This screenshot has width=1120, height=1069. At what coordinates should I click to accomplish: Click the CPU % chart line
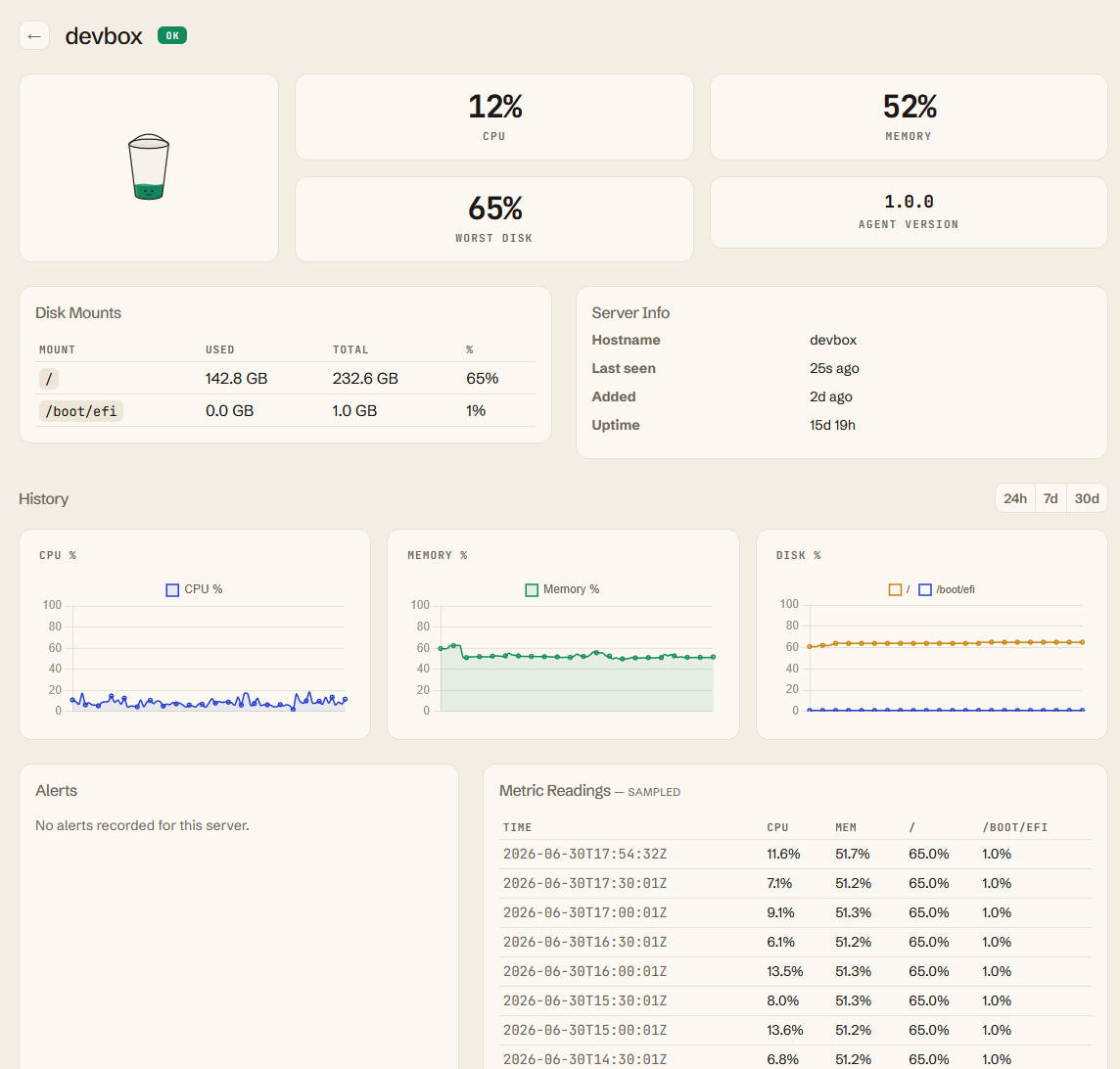209,701
